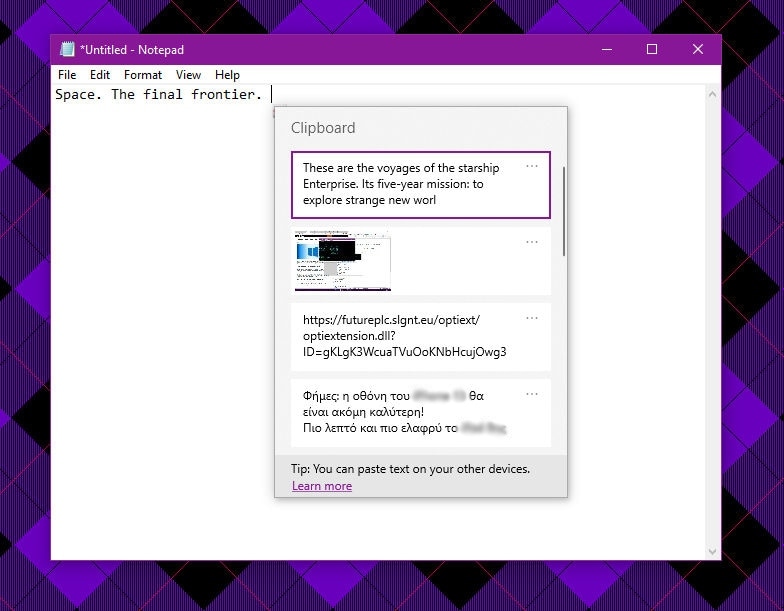Open more options for the futureplc URL clip
The height and width of the screenshot is (611, 784).
532,318
